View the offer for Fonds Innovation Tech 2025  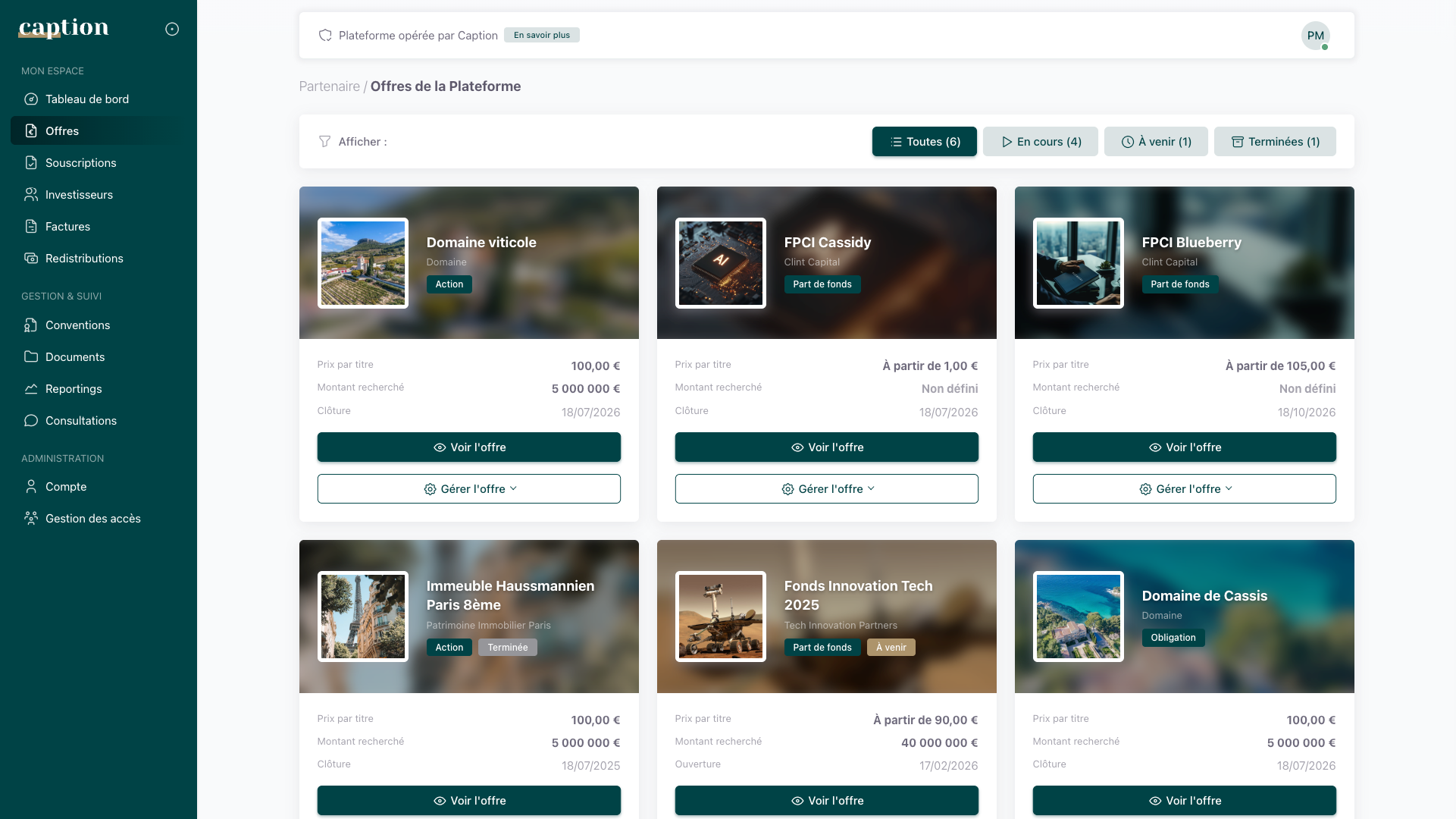[x=826, y=800]
